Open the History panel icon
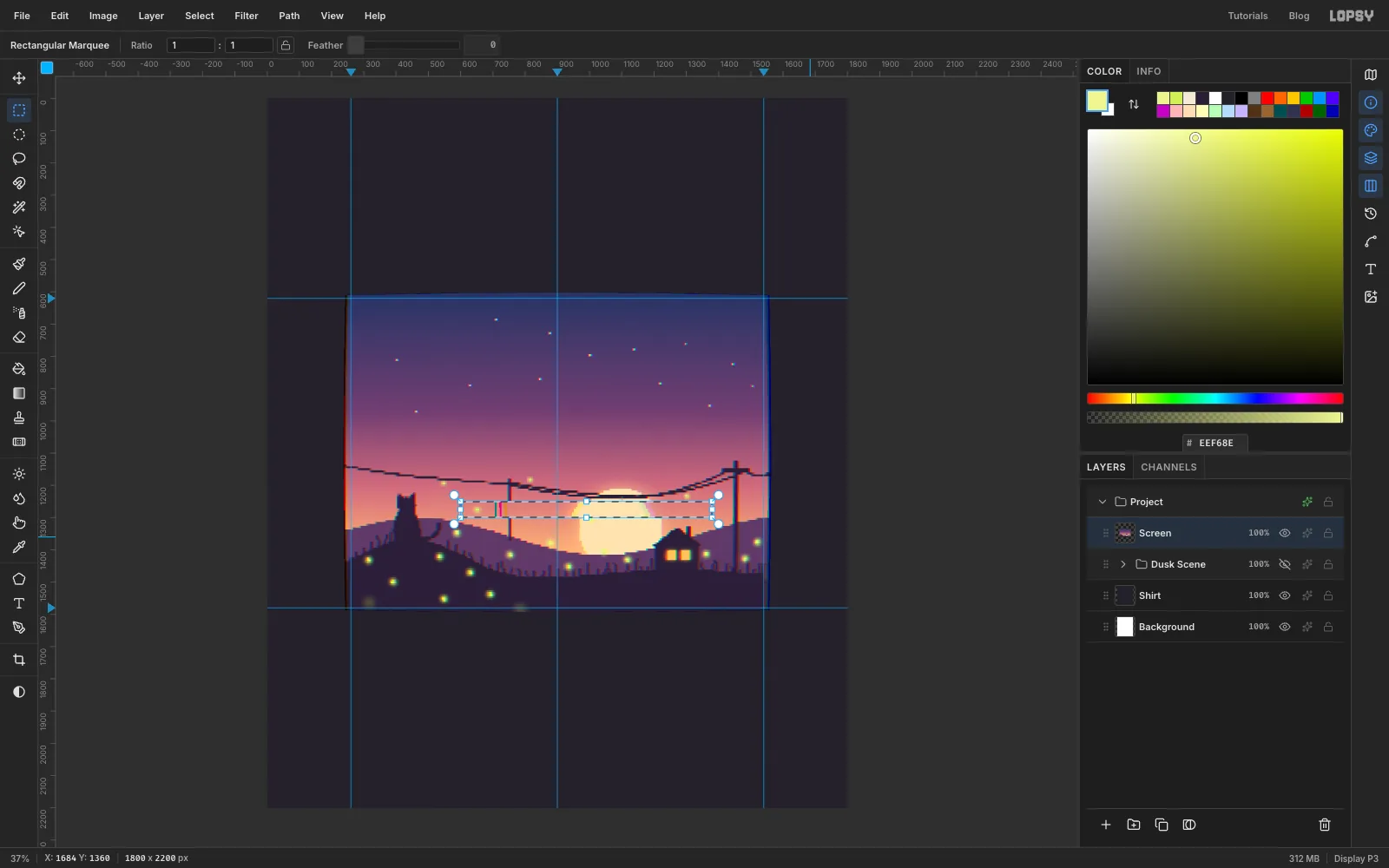This screenshot has height=868, width=1389. [x=1371, y=214]
